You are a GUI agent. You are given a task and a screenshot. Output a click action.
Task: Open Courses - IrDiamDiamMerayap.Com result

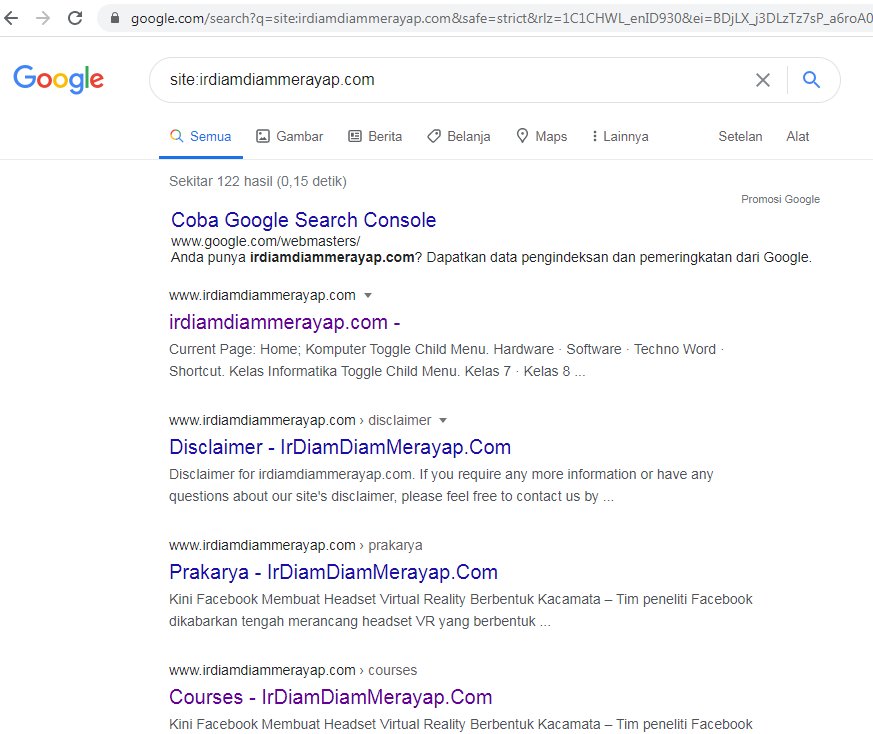(x=331, y=697)
